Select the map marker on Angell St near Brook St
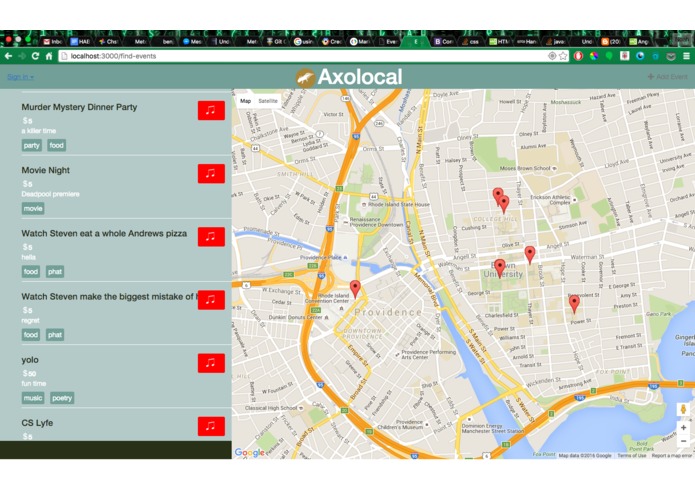 [x=530, y=255]
